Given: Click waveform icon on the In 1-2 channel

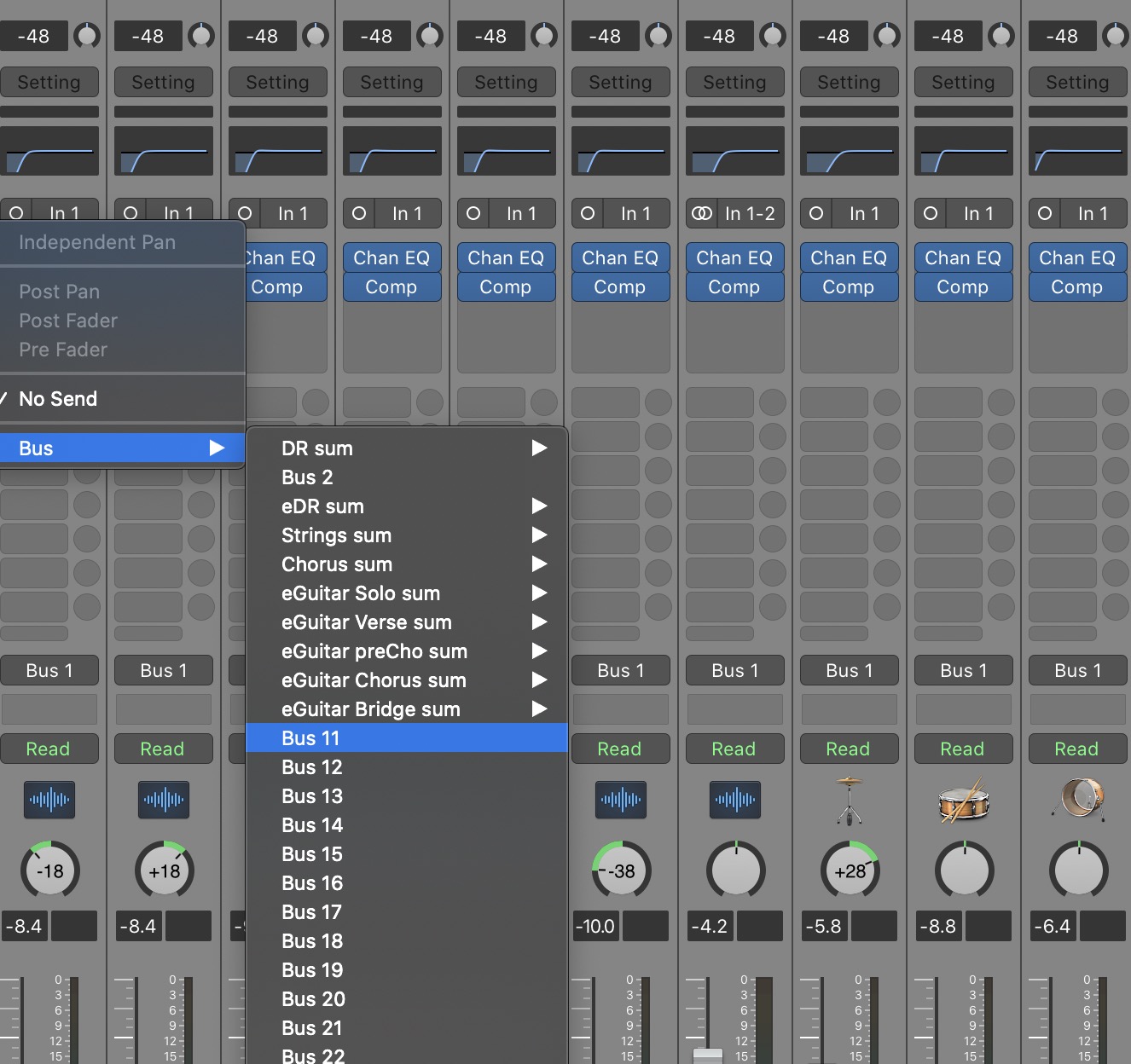Looking at the screenshot, I should click(734, 800).
